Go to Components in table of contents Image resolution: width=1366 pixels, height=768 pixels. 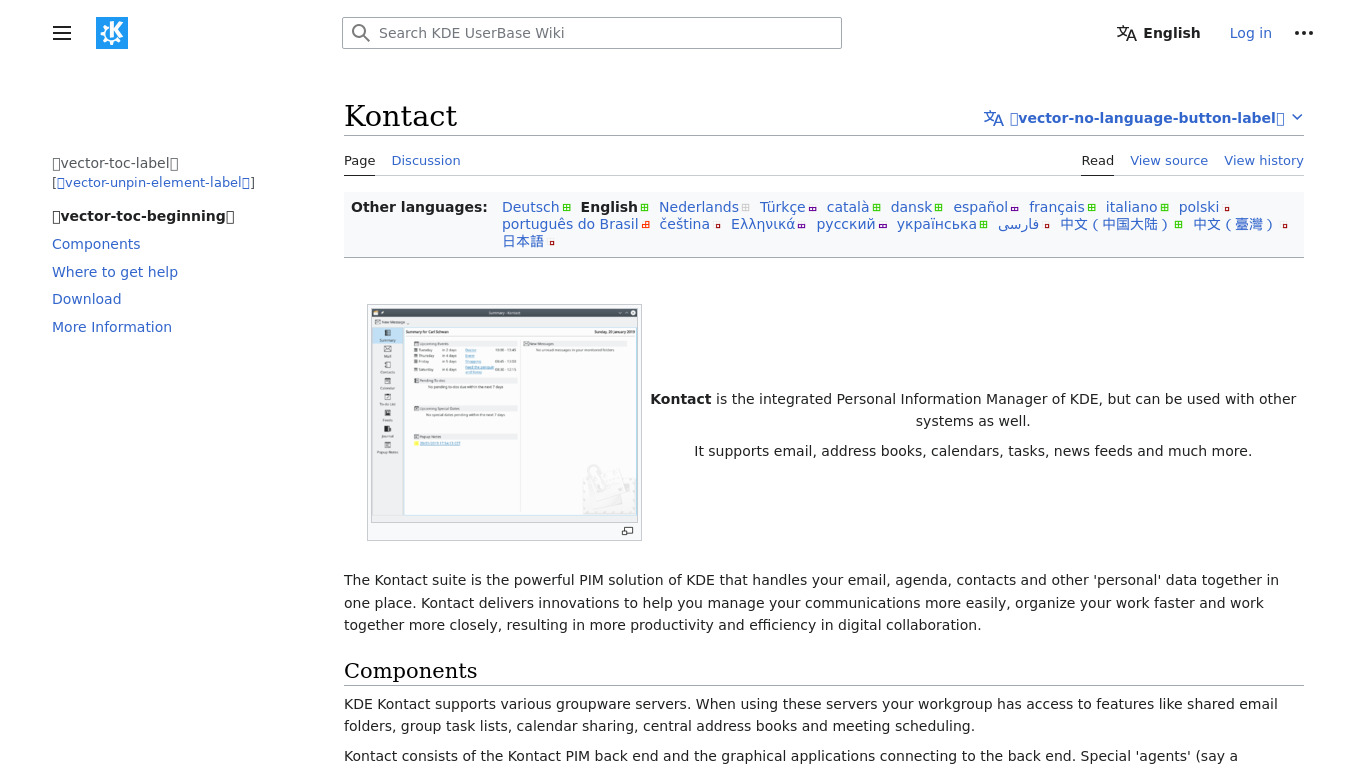point(96,244)
